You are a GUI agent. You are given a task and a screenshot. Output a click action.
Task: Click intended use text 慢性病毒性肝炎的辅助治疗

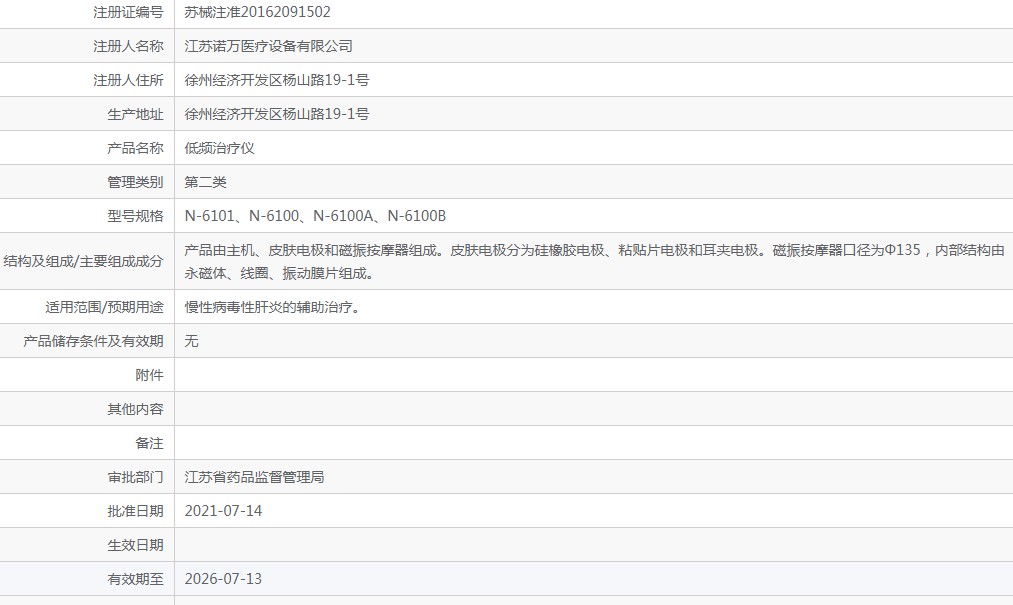click(272, 307)
